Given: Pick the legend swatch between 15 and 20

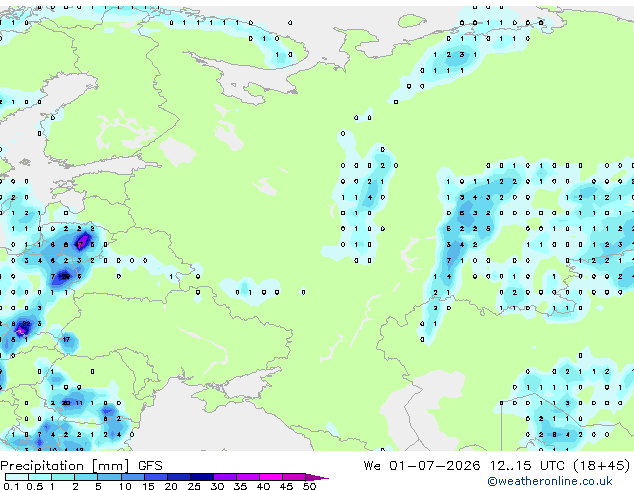Looking at the screenshot, I should 155,477.
